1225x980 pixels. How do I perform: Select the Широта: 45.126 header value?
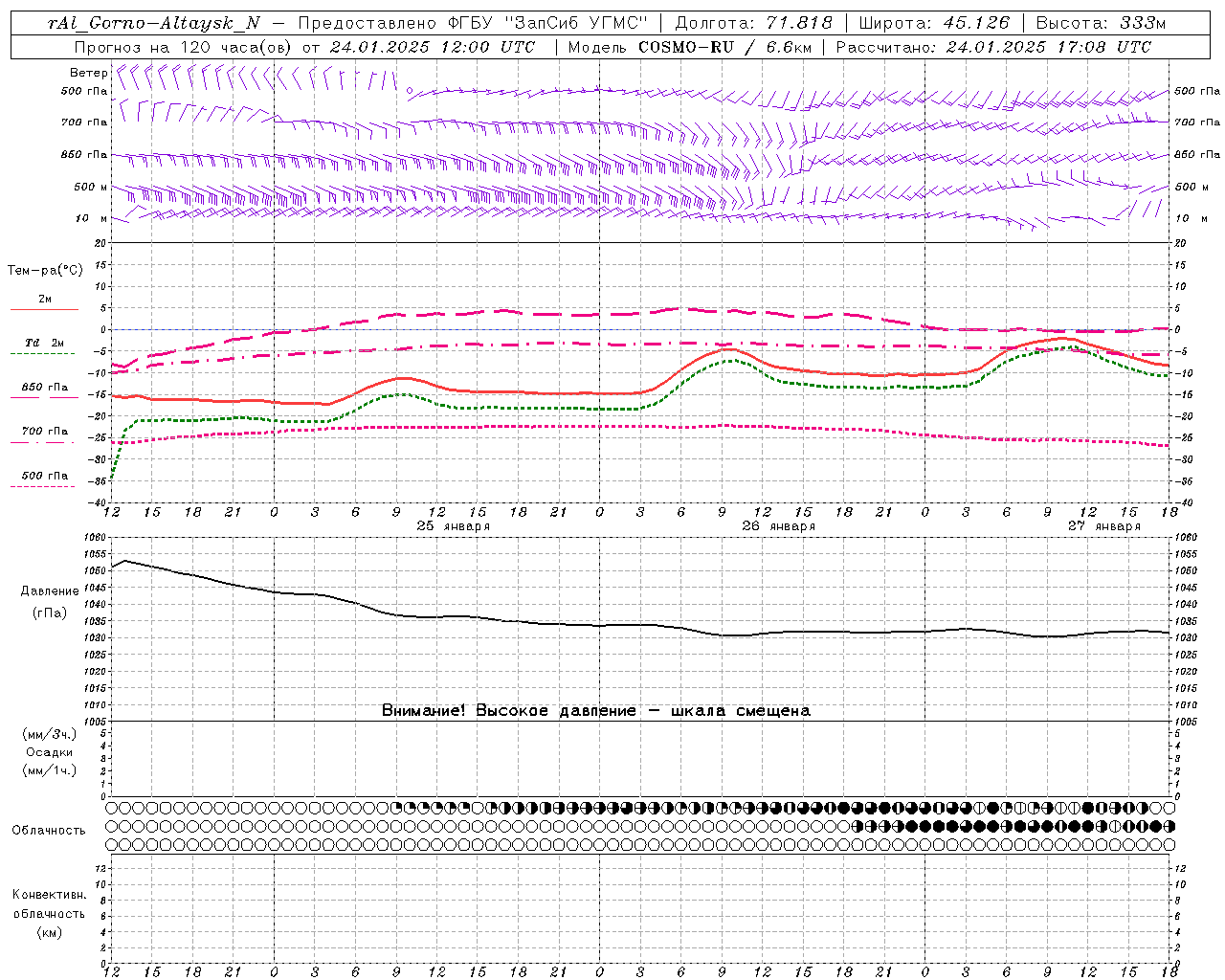point(934,23)
